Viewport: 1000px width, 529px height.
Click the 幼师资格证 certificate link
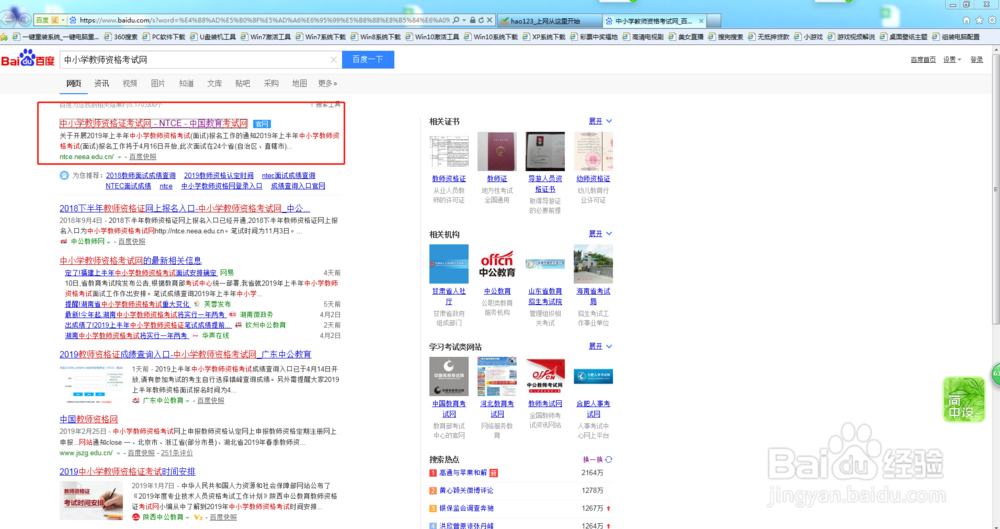pyautogui.click(x=593, y=179)
